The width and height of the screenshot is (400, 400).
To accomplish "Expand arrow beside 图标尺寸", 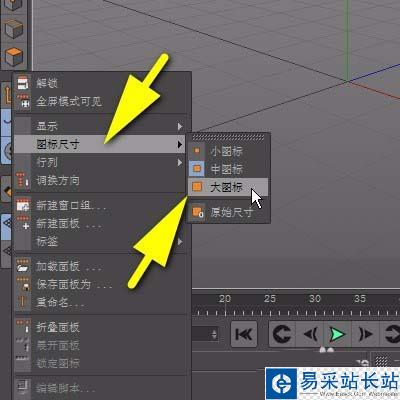I will 180,144.
